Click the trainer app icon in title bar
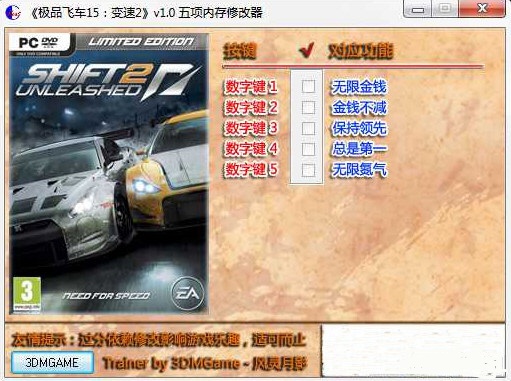Screen dimensions: 511x381 pos(13,13)
